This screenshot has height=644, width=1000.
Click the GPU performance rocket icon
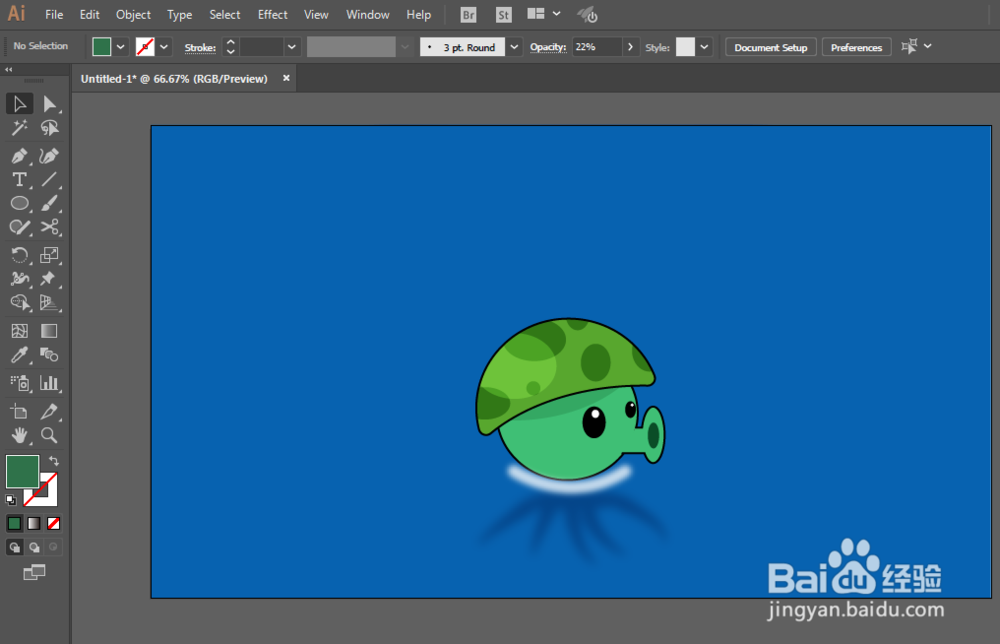click(x=587, y=15)
